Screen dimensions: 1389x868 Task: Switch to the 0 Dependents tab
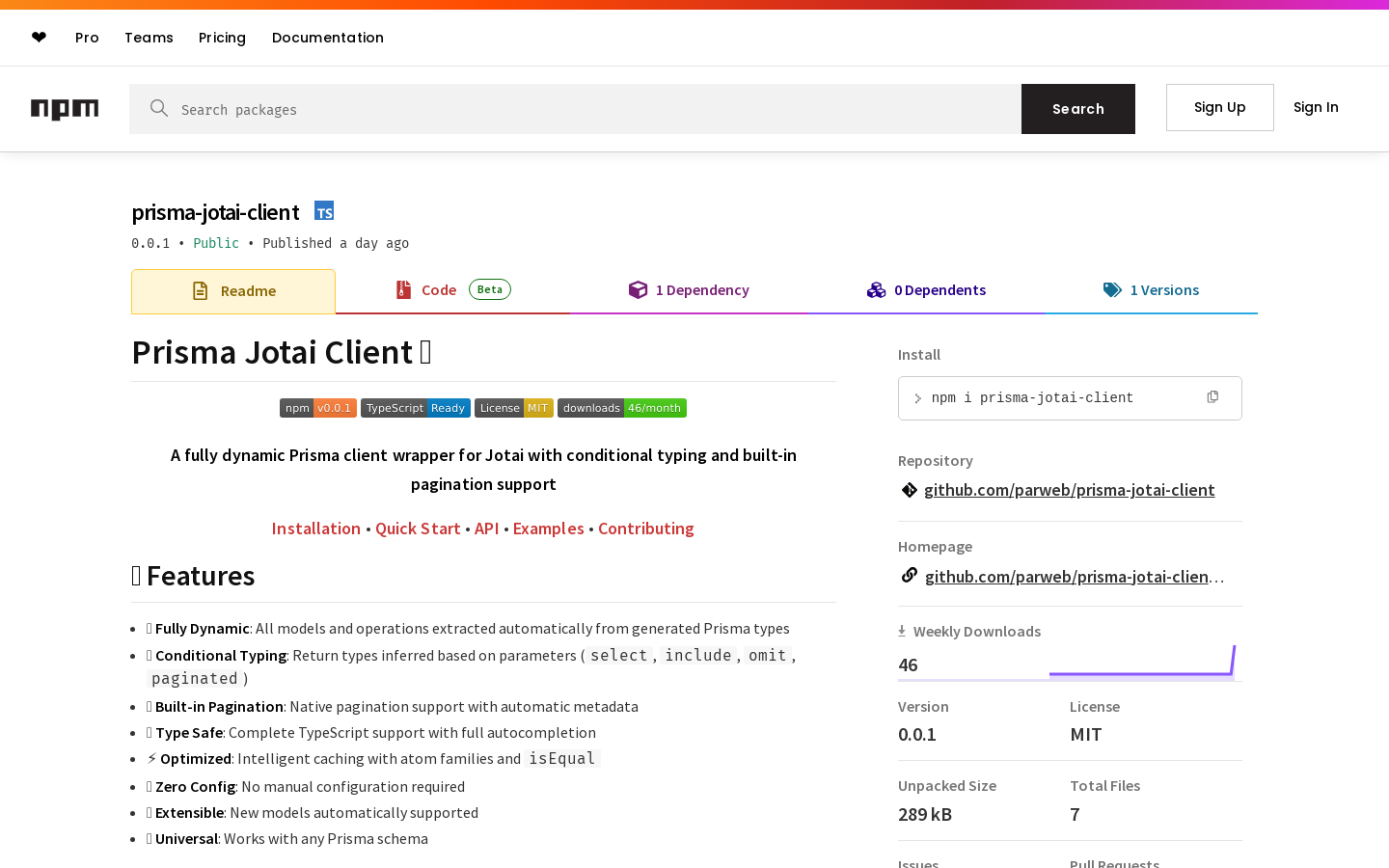pos(926,290)
